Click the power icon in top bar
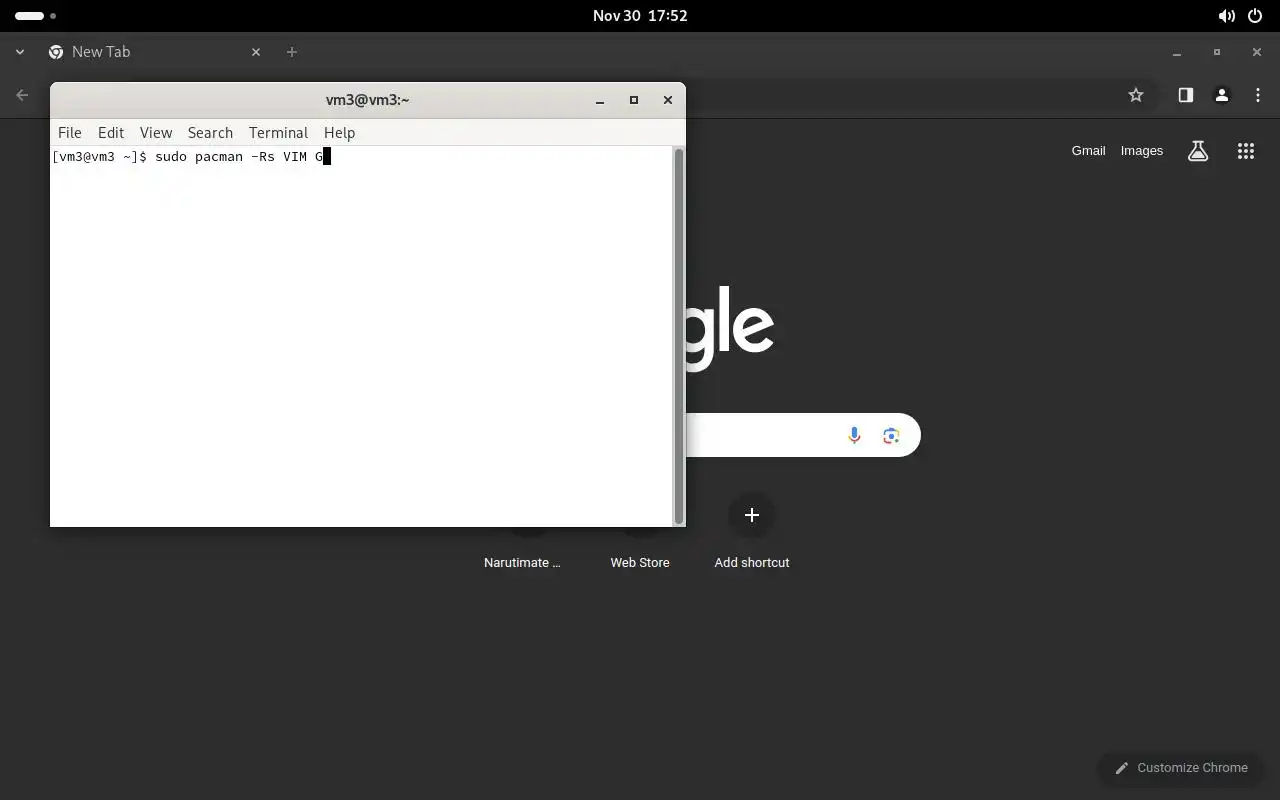This screenshot has height=800, width=1280. coord(1256,16)
